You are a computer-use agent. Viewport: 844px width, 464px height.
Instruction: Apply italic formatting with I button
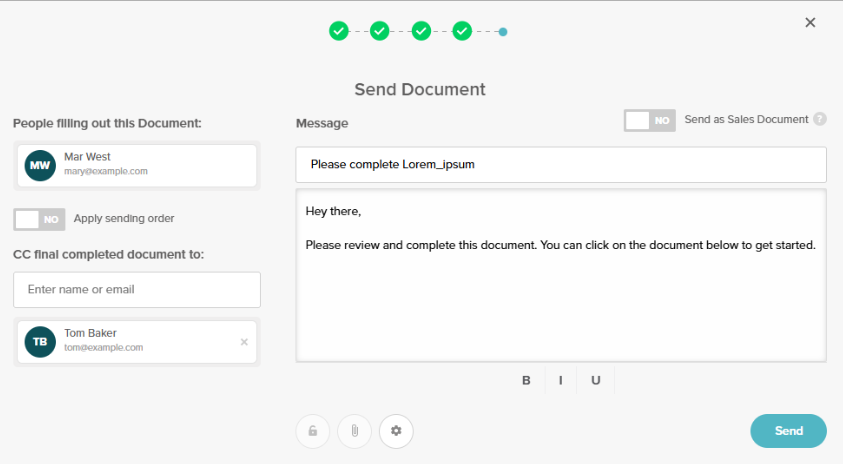point(560,380)
